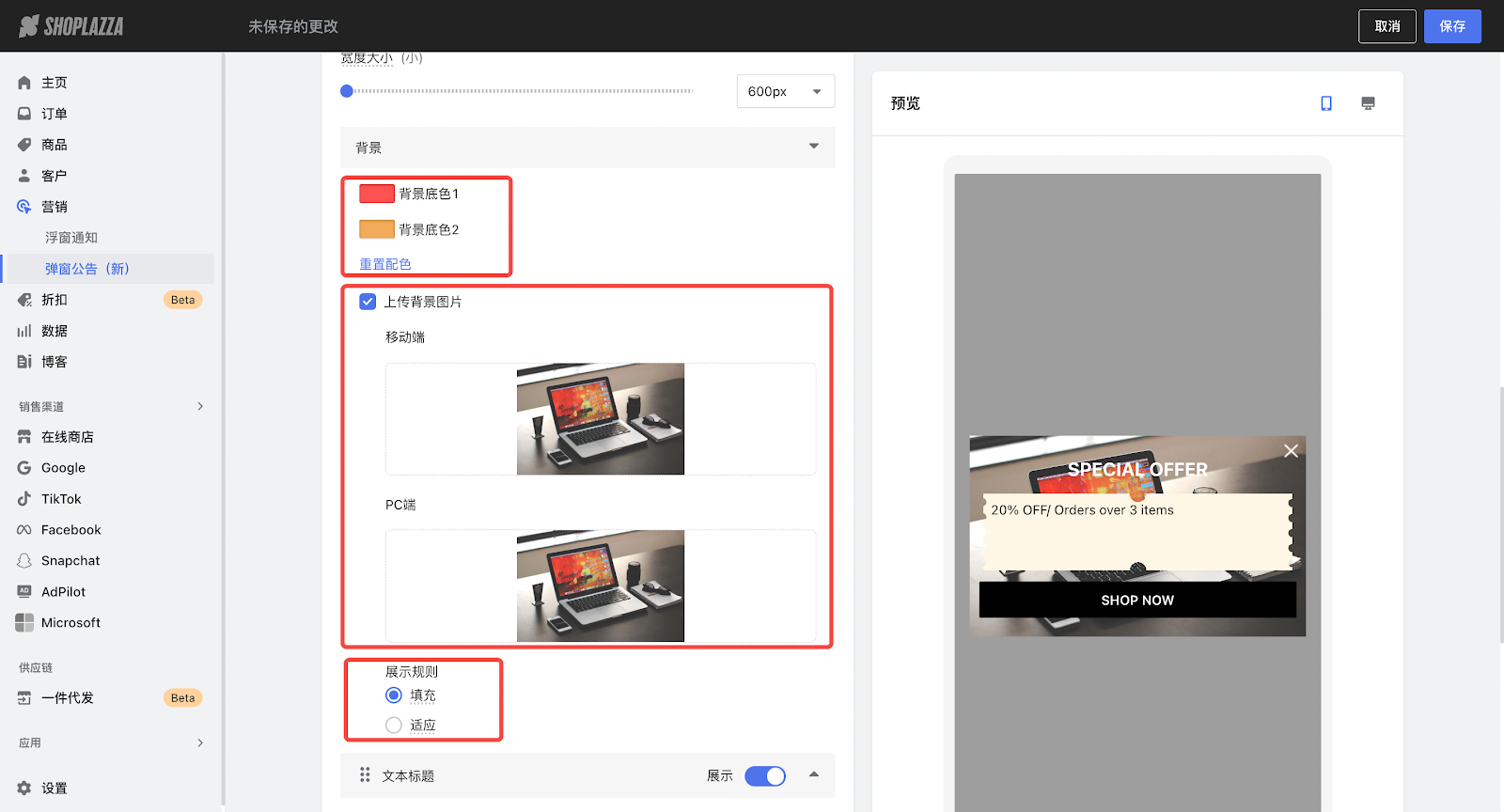Viewport: 1504px width, 812px height.
Task: Click the 重置配色 link
Action: (385, 264)
